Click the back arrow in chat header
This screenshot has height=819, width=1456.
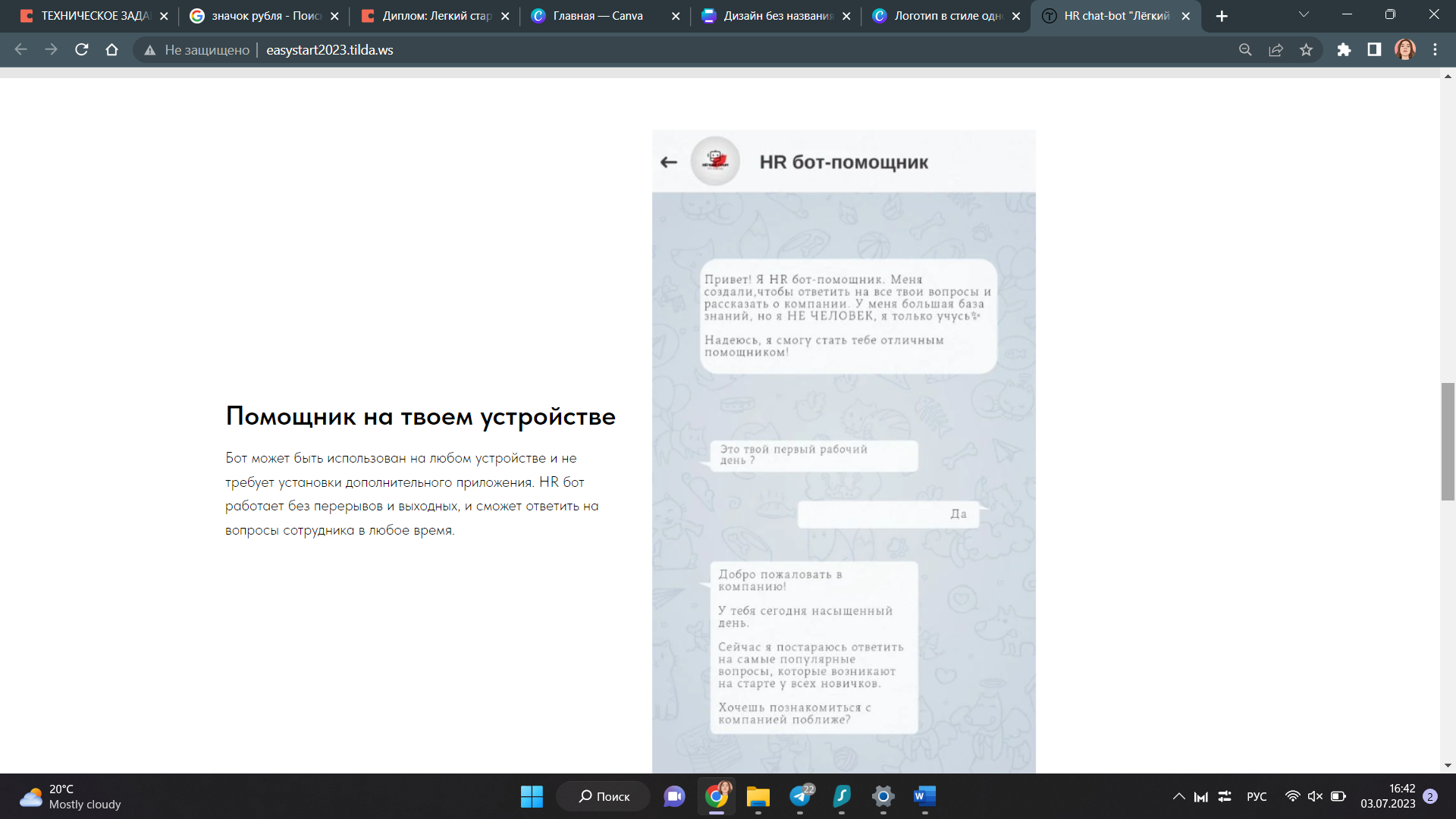tap(668, 162)
